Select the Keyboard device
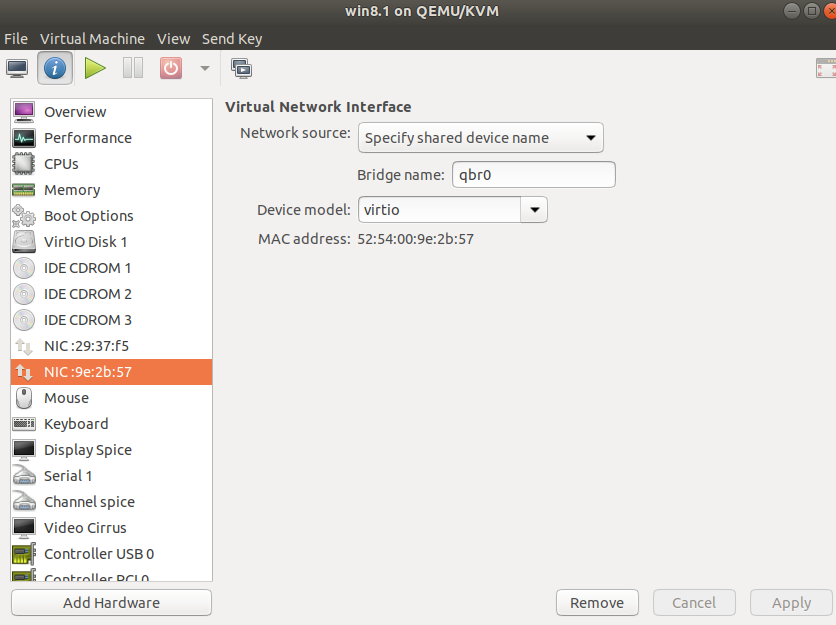 coord(111,424)
